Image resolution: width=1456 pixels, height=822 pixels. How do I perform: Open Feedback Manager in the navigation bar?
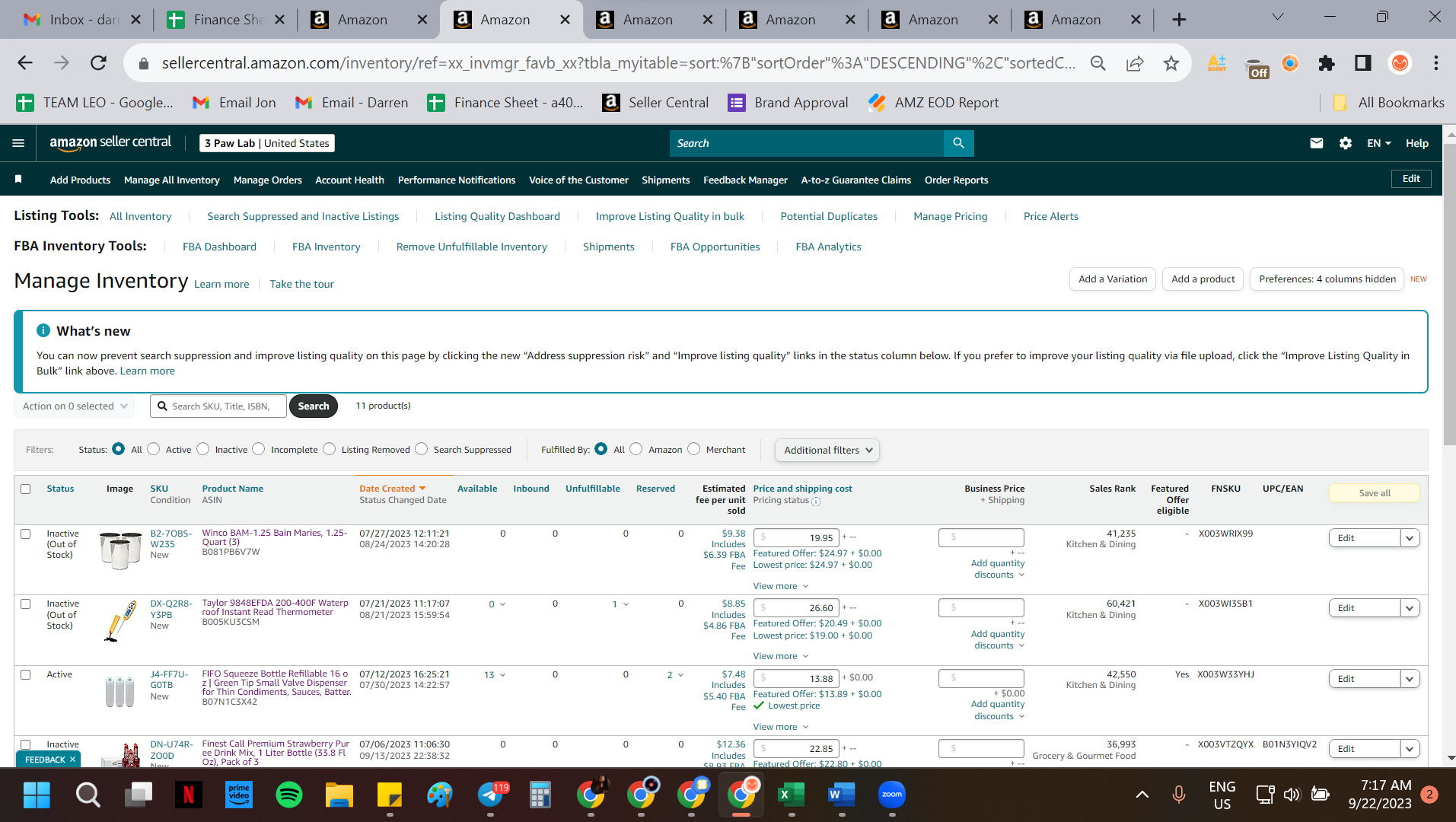click(x=746, y=180)
